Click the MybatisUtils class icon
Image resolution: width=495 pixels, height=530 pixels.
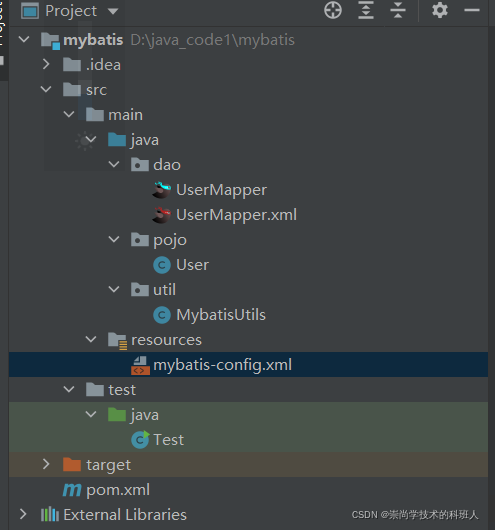(162, 315)
